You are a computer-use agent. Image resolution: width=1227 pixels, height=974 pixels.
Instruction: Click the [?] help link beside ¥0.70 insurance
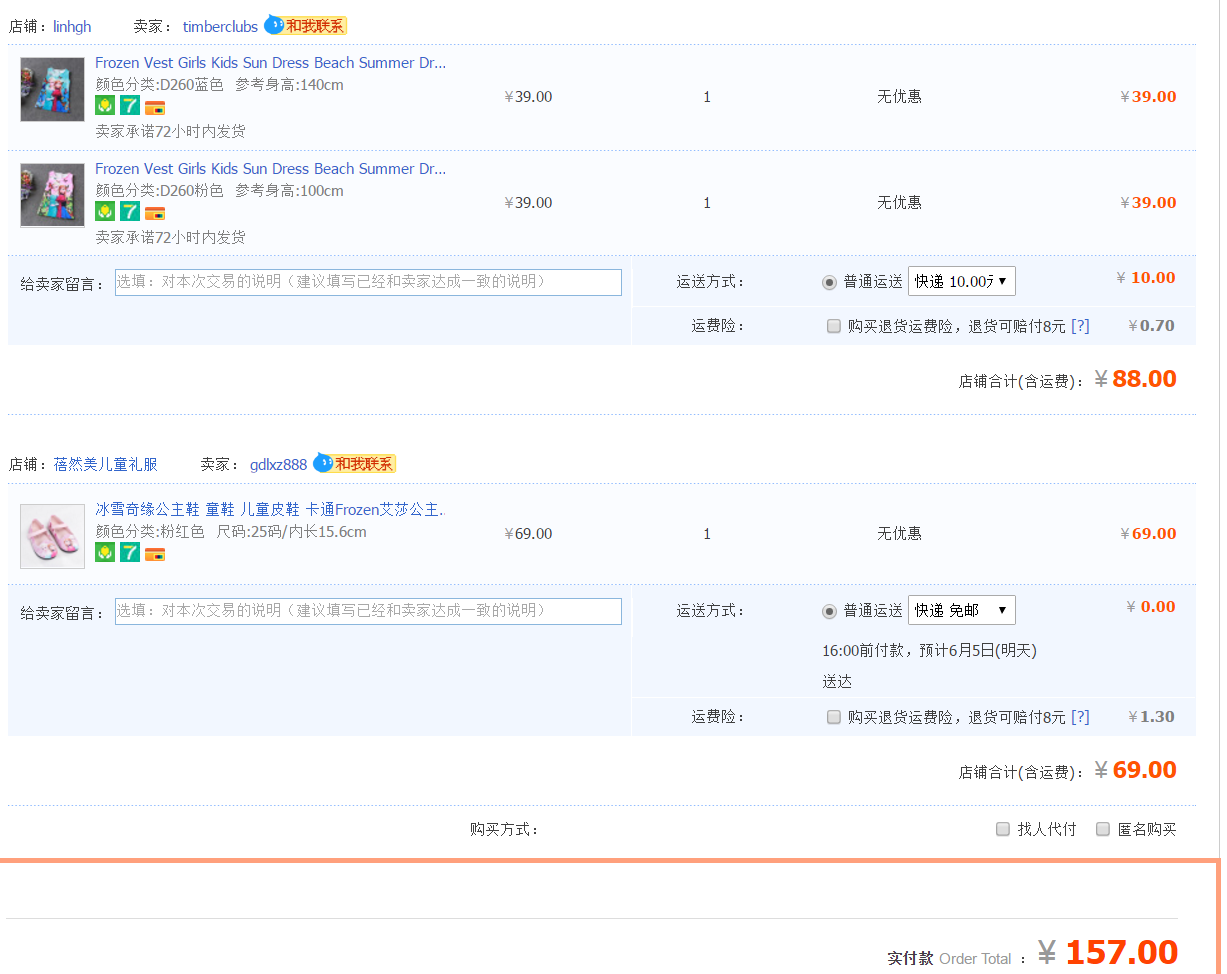pos(1080,326)
